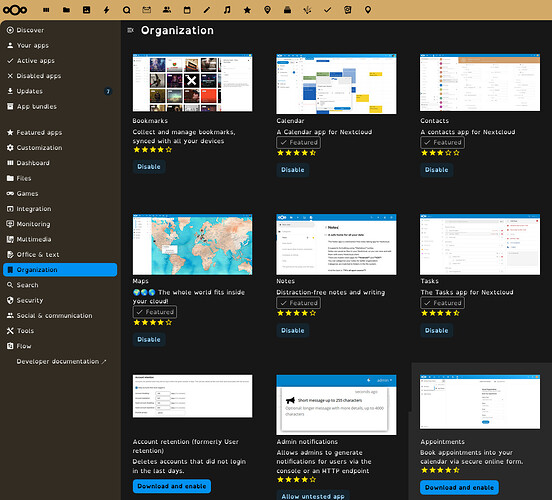Open the Music note icon
The image size is (552, 500).
[227, 10]
